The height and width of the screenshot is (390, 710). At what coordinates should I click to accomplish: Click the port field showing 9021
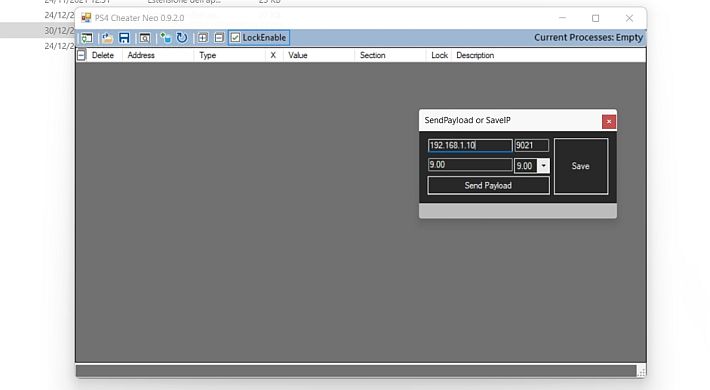click(x=532, y=145)
